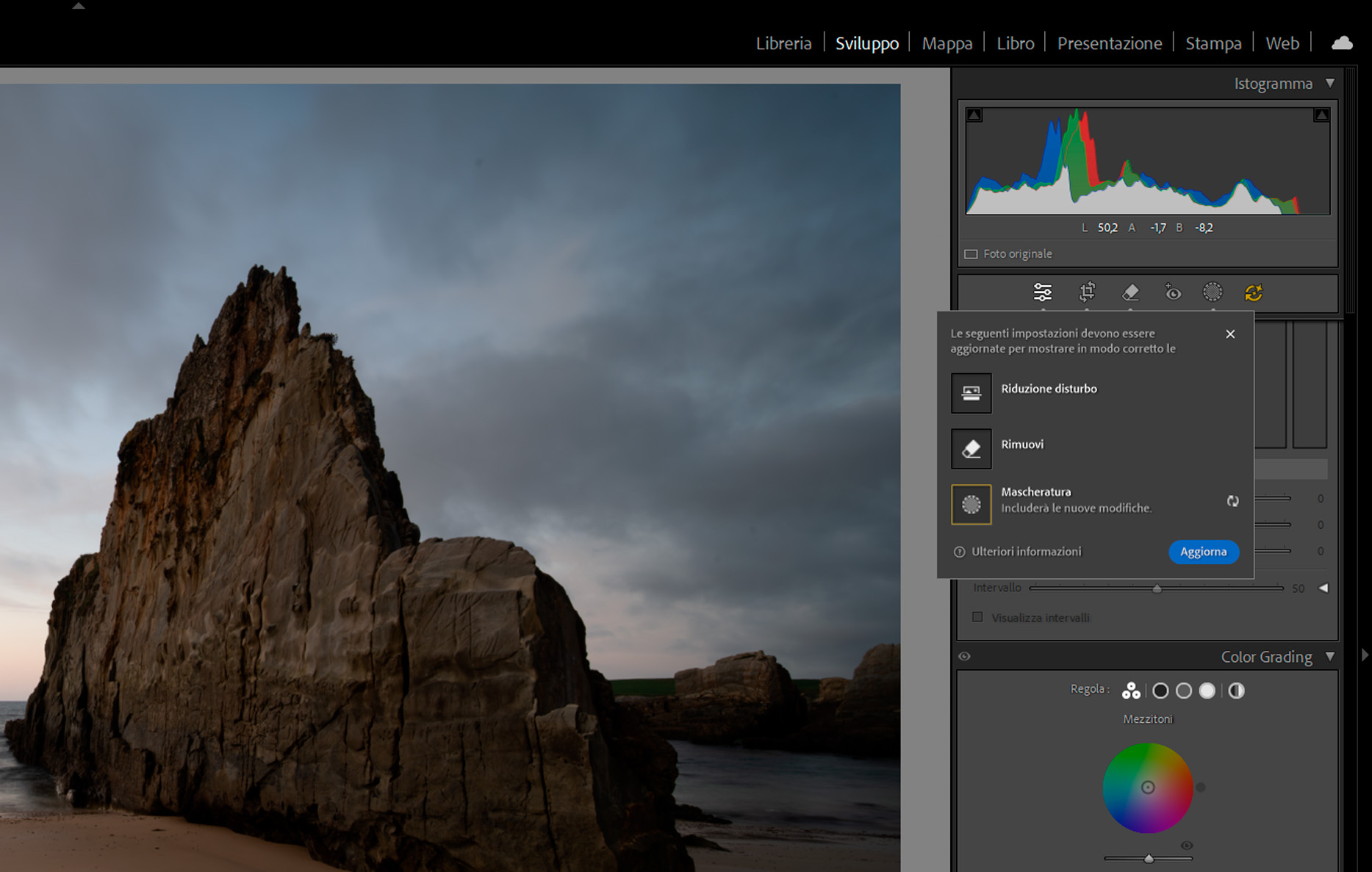
Task: Click the refresh icon beside Mascheratura
Action: point(1232,501)
